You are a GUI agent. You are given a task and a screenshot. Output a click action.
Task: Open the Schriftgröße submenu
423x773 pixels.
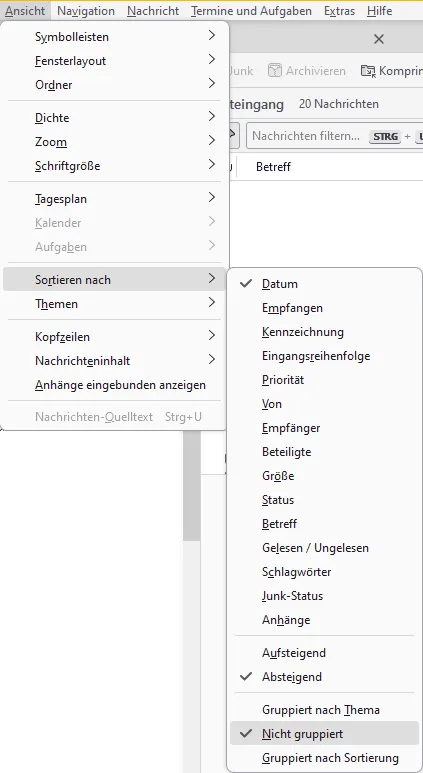pyautogui.click(x=114, y=166)
